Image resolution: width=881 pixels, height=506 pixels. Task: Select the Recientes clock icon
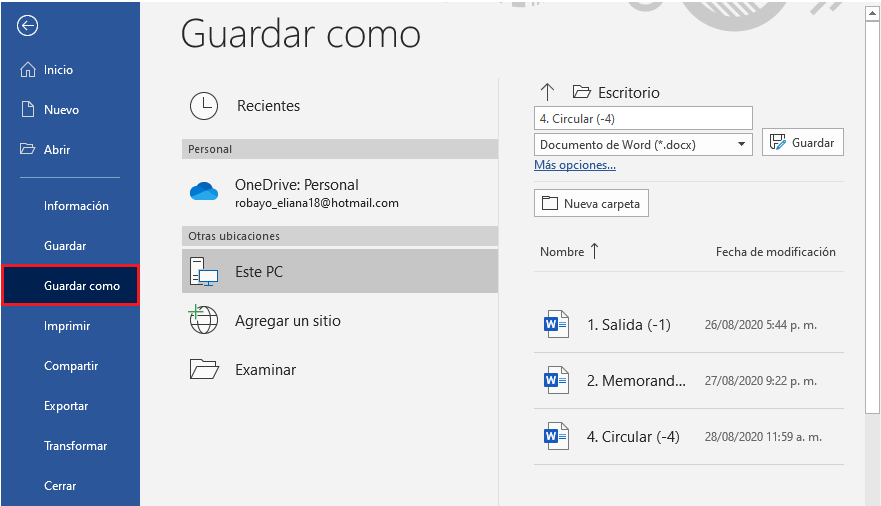[x=204, y=106]
